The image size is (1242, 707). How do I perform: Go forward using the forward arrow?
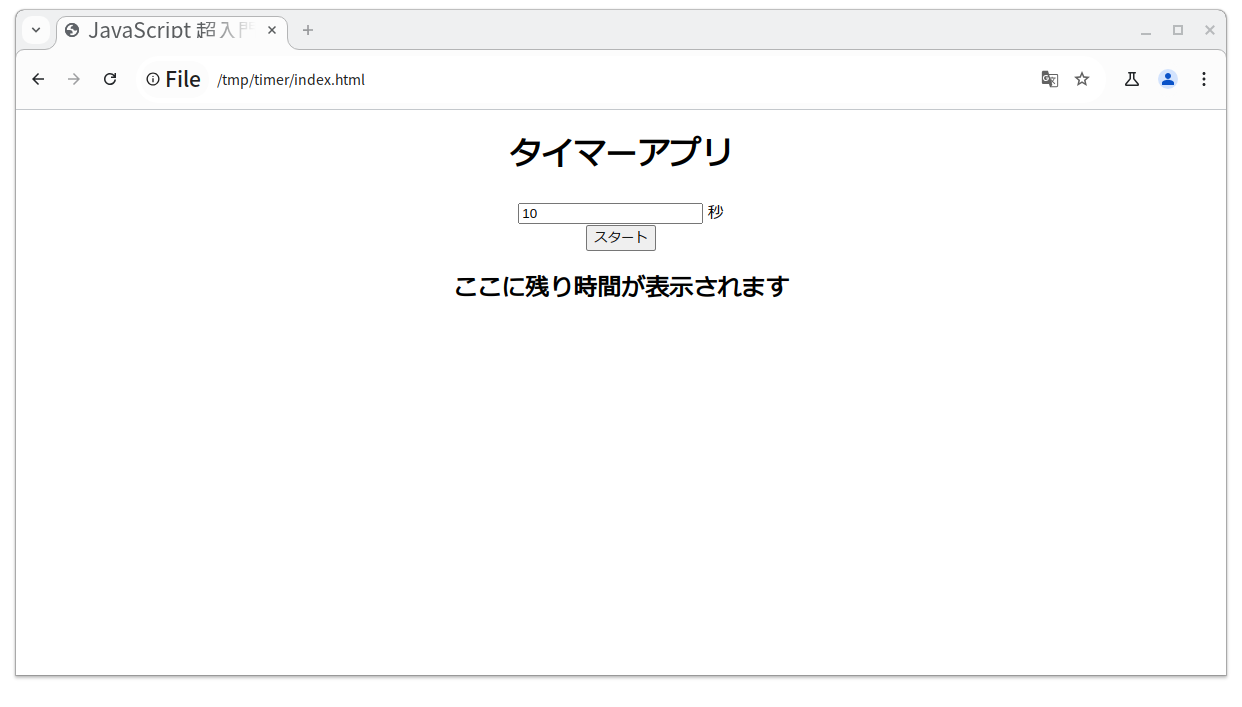73,79
